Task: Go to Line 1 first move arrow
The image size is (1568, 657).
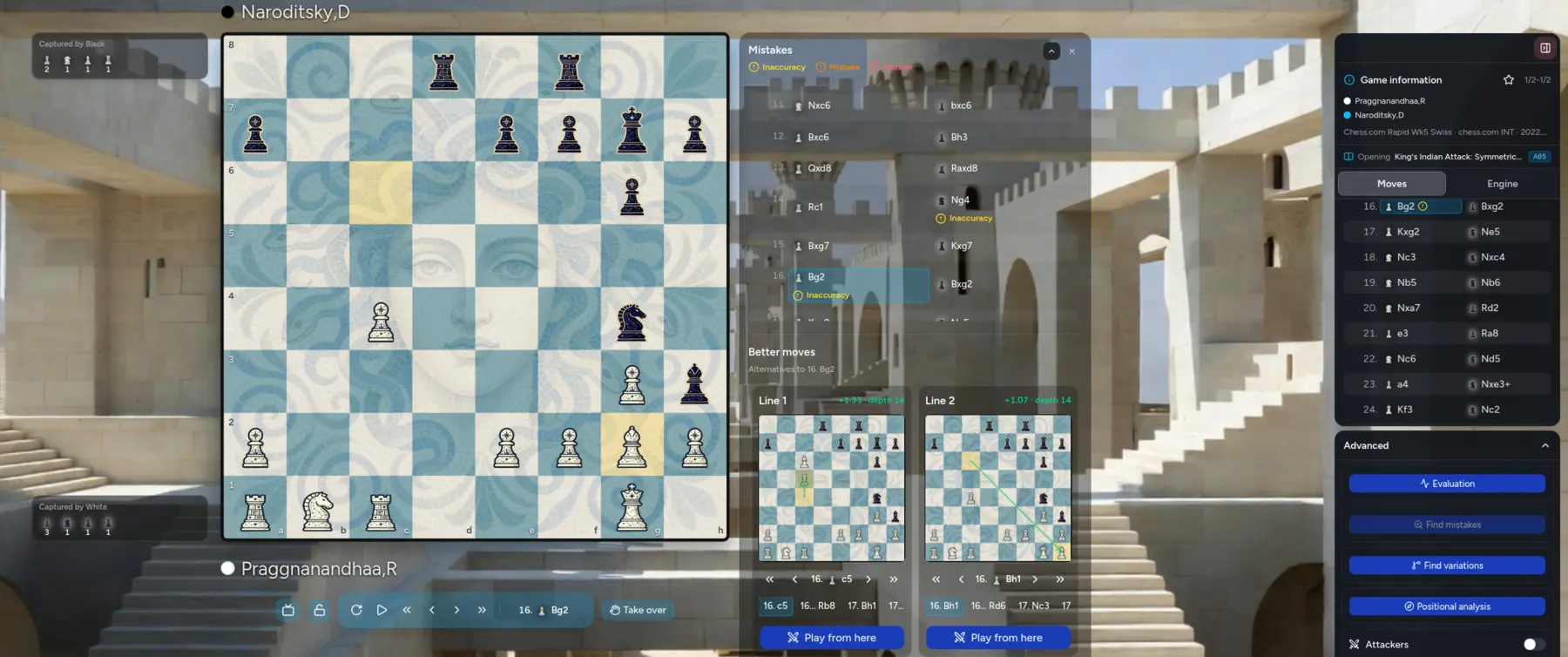Action: click(769, 579)
